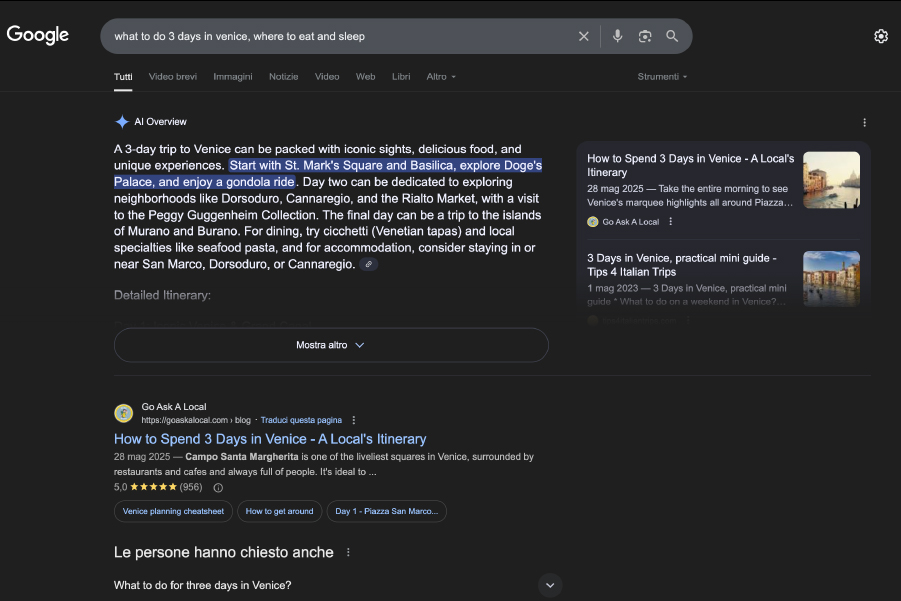The image size is (901, 601).
Task: Click the Venice canal sunset thumbnail
Action: [x=831, y=180]
